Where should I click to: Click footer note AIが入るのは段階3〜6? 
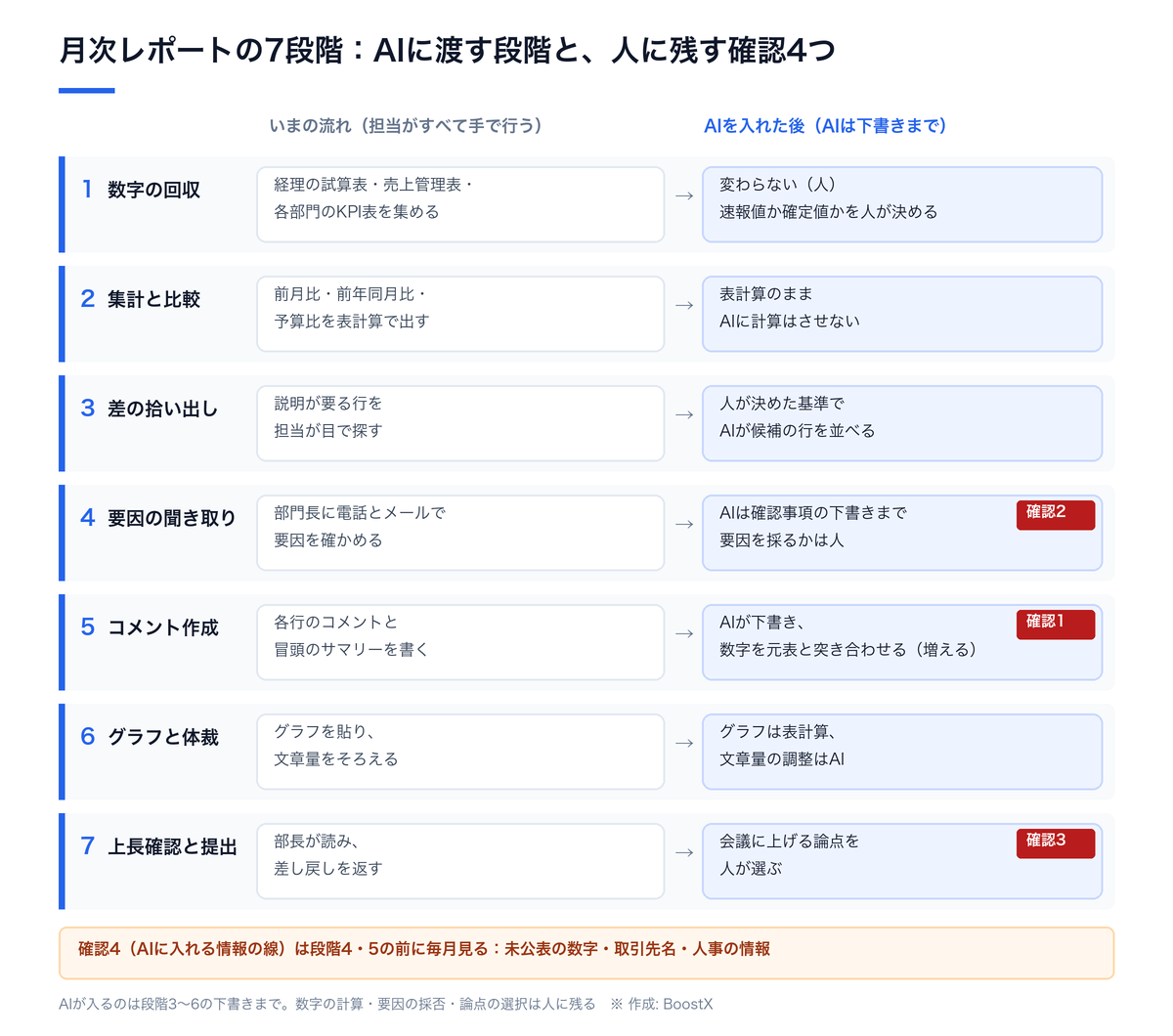click(x=327, y=1004)
